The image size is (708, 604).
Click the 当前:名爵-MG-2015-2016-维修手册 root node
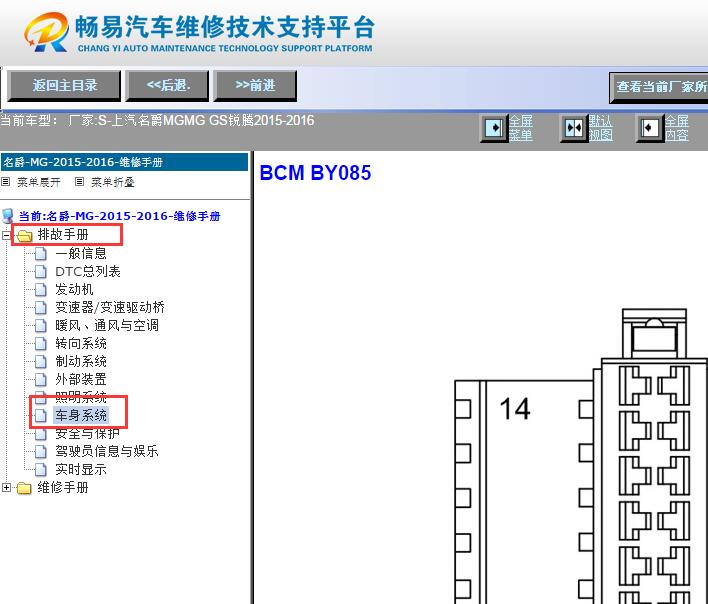tap(119, 216)
